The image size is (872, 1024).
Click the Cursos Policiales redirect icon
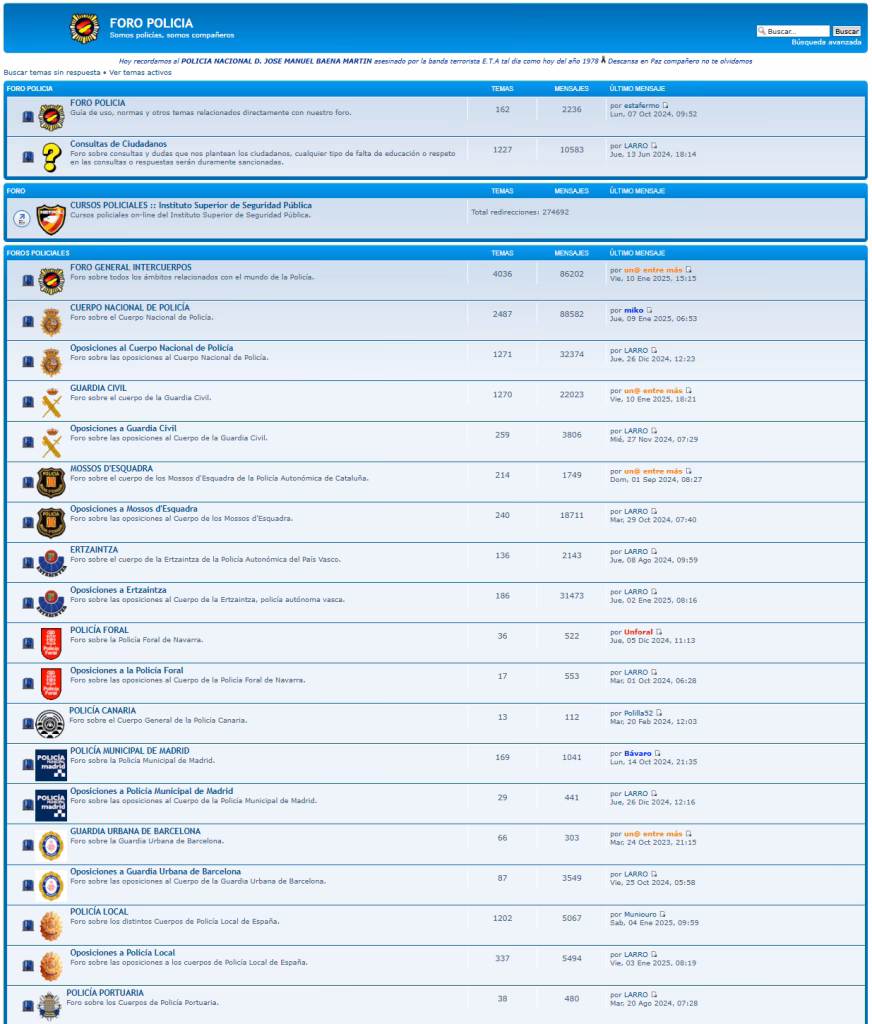(21, 218)
